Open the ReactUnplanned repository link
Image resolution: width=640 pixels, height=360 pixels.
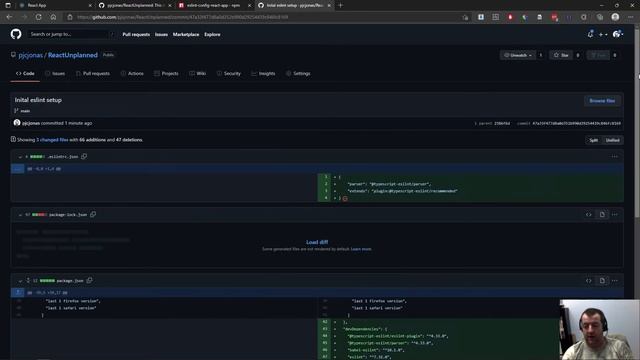pos(73,55)
